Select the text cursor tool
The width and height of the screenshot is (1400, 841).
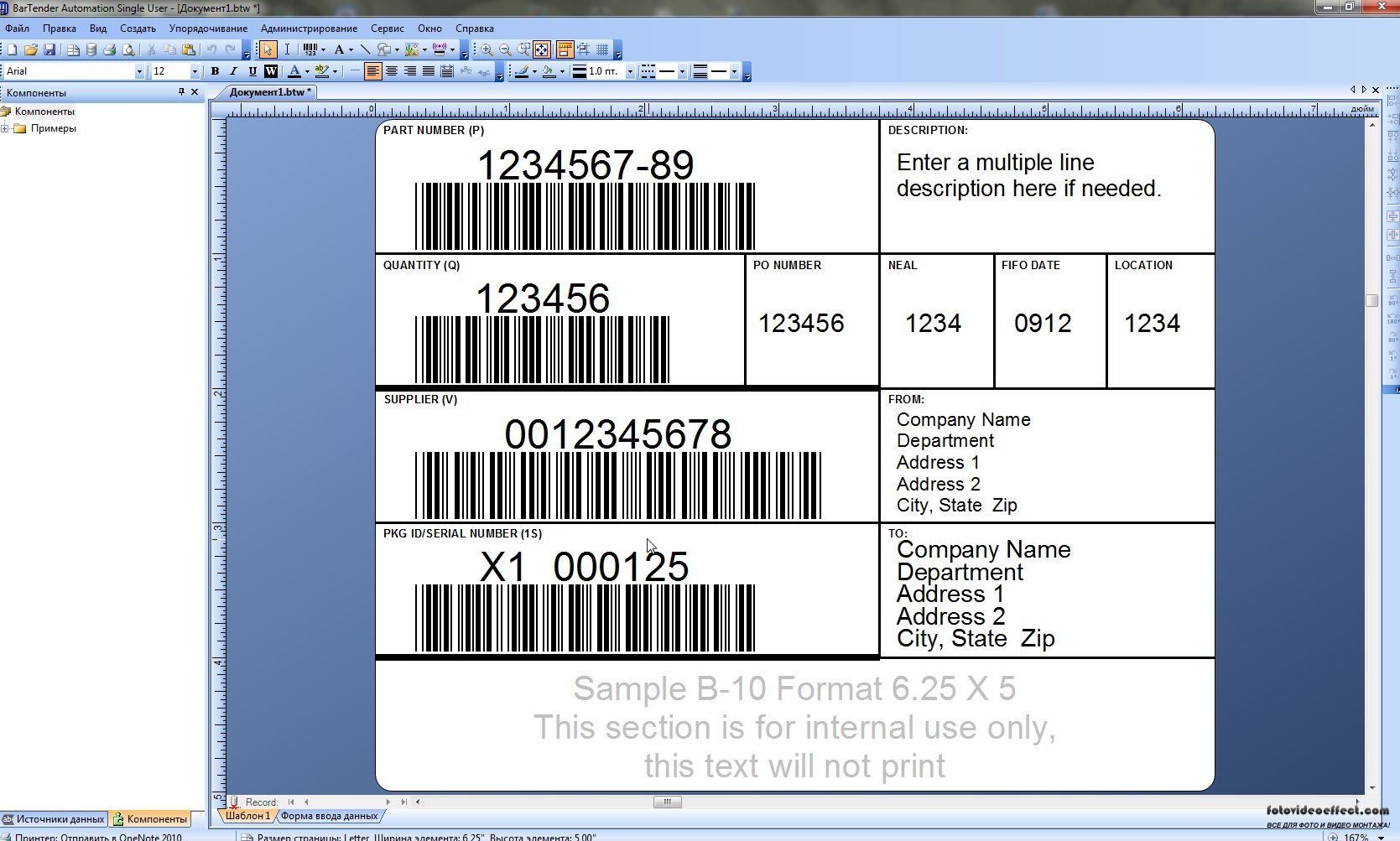coord(287,49)
